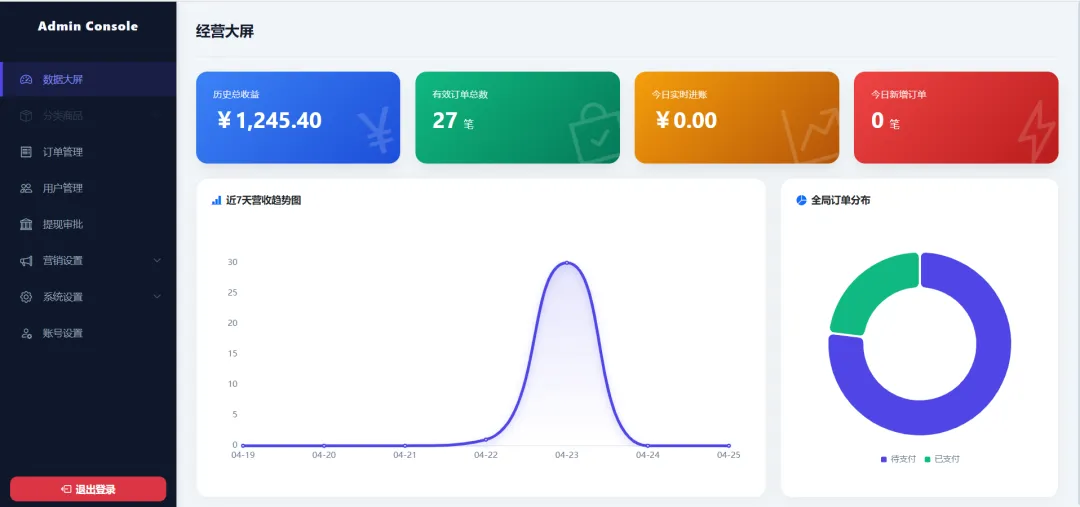Click the megaphone icon beside 营销设置
The height and width of the screenshot is (507, 1080).
(x=26, y=260)
